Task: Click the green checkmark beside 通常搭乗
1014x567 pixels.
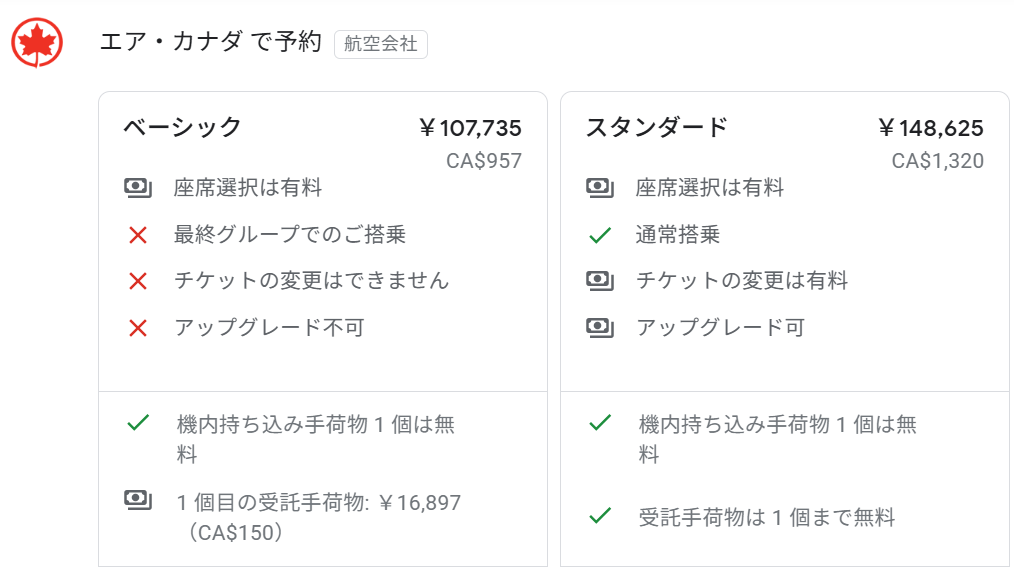Action: tap(600, 235)
